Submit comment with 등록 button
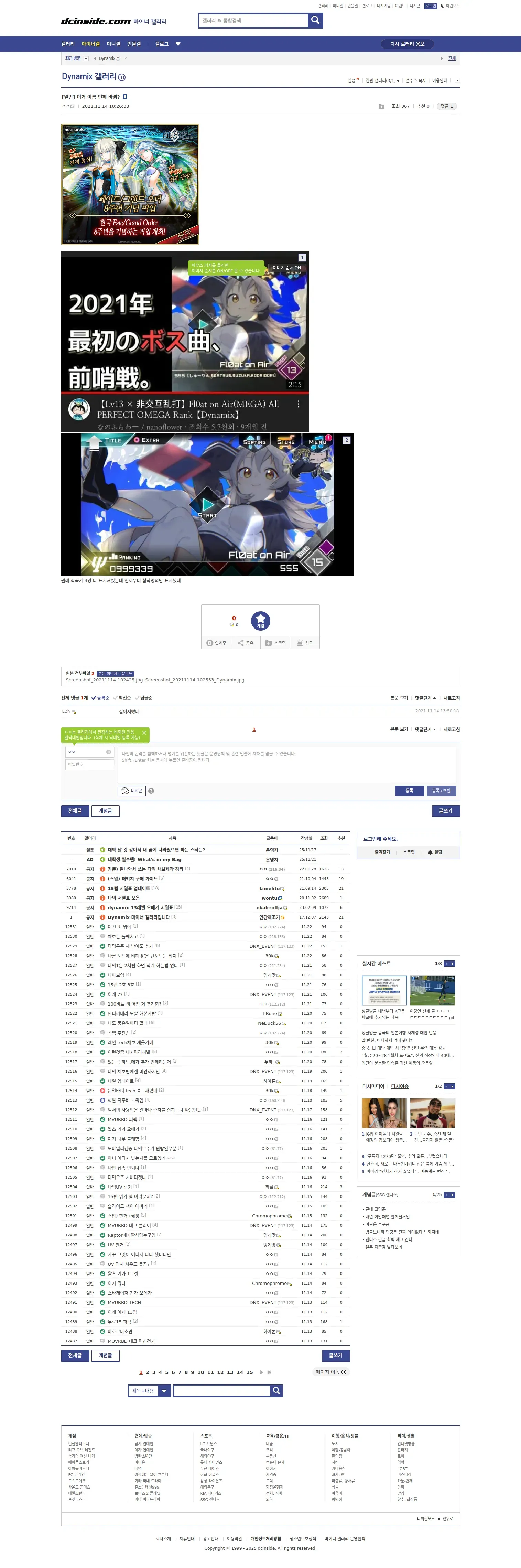 point(410,791)
